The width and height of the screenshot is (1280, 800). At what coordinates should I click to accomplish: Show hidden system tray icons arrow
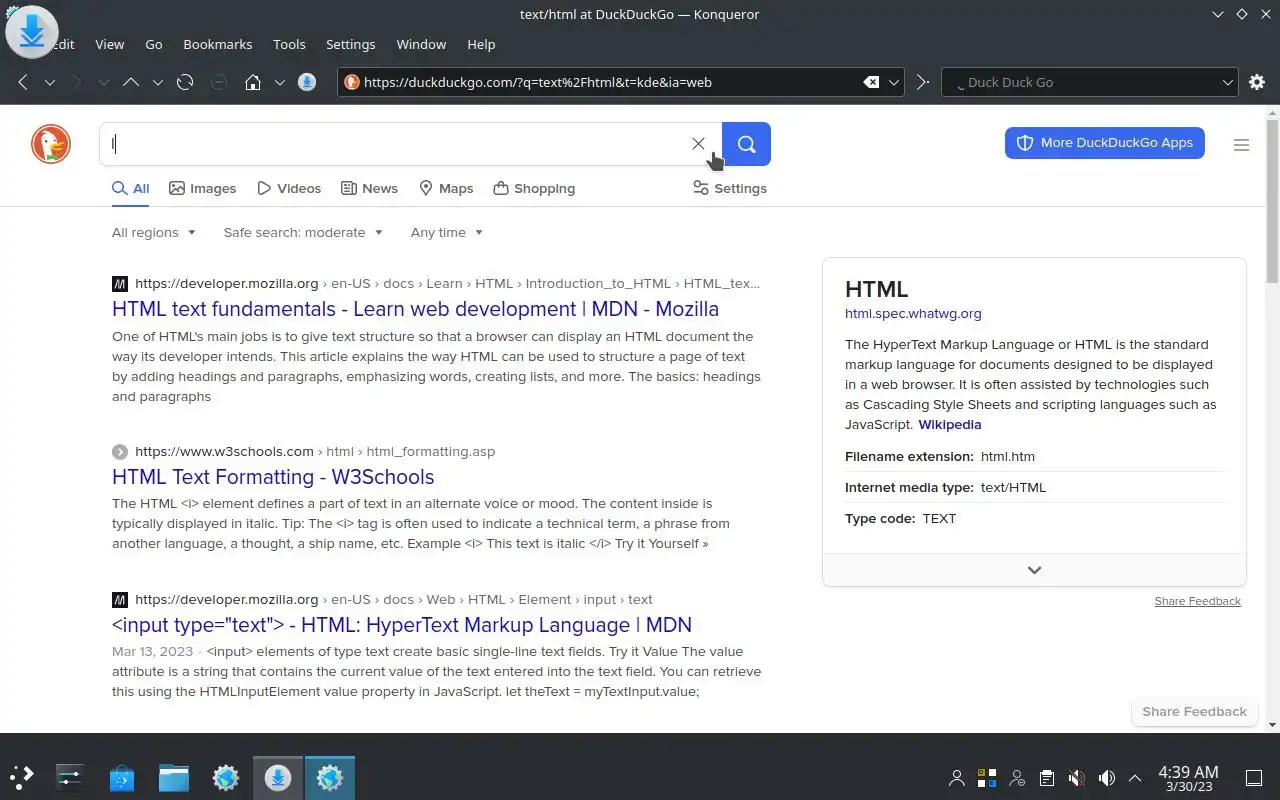[1135, 777]
